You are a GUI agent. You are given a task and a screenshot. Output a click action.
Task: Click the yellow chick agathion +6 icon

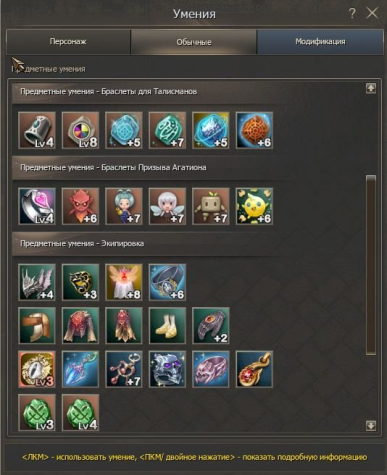coord(254,206)
